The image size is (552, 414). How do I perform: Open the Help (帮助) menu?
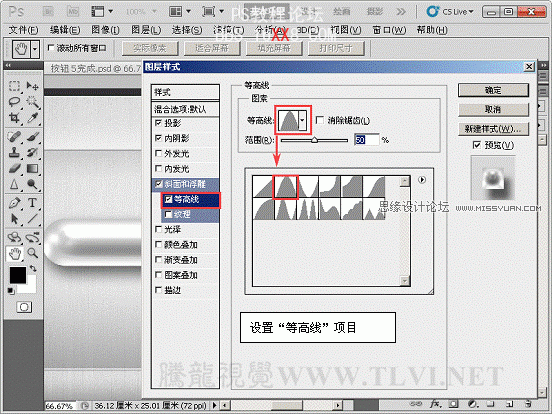[x=432, y=30]
